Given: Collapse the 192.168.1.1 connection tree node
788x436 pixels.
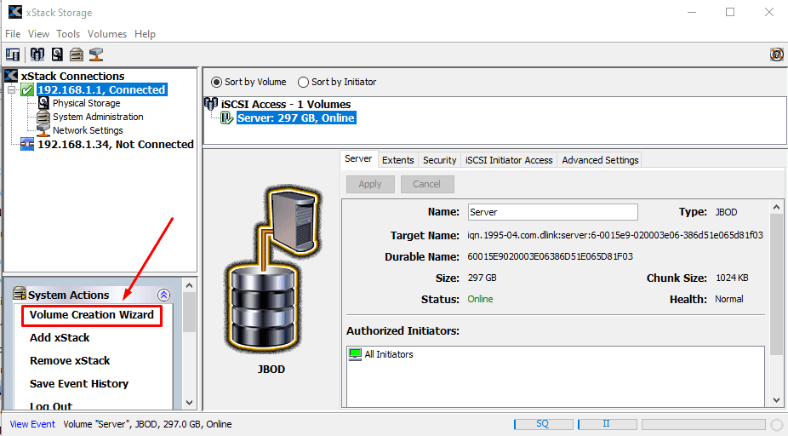Looking at the screenshot, I should tap(11, 90).
